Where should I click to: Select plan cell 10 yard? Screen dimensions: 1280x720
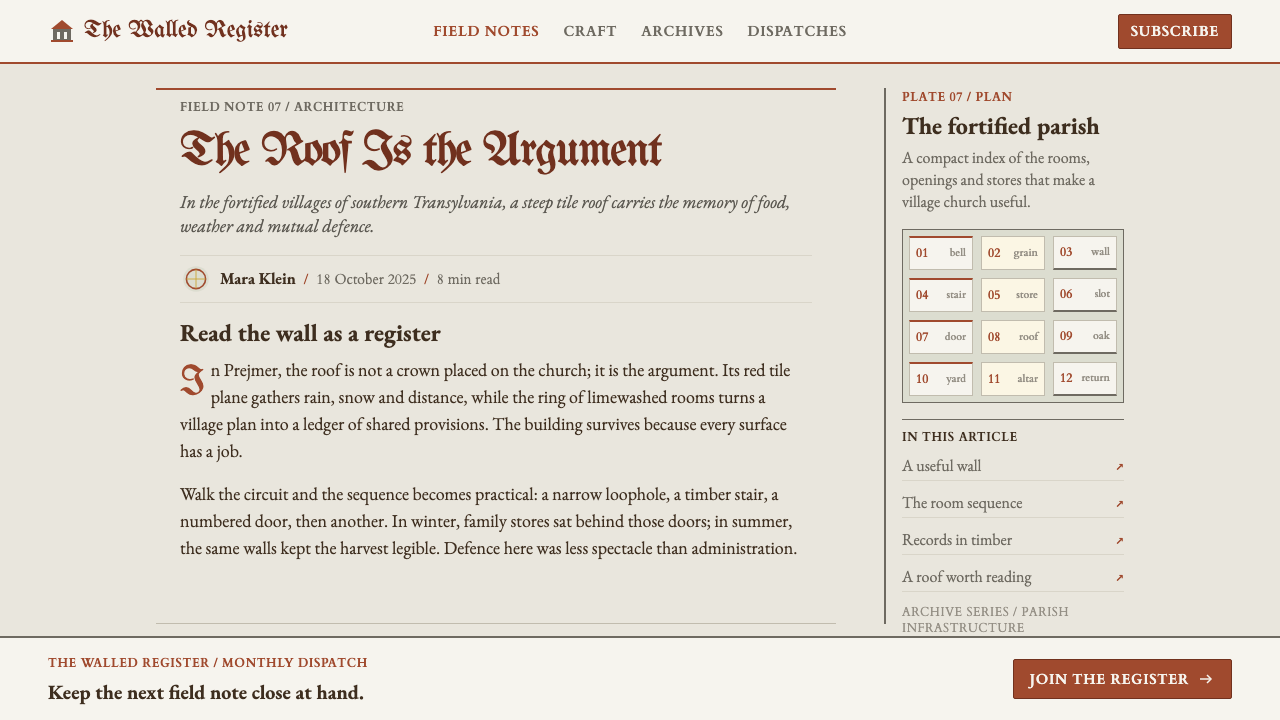coord(941,379)
